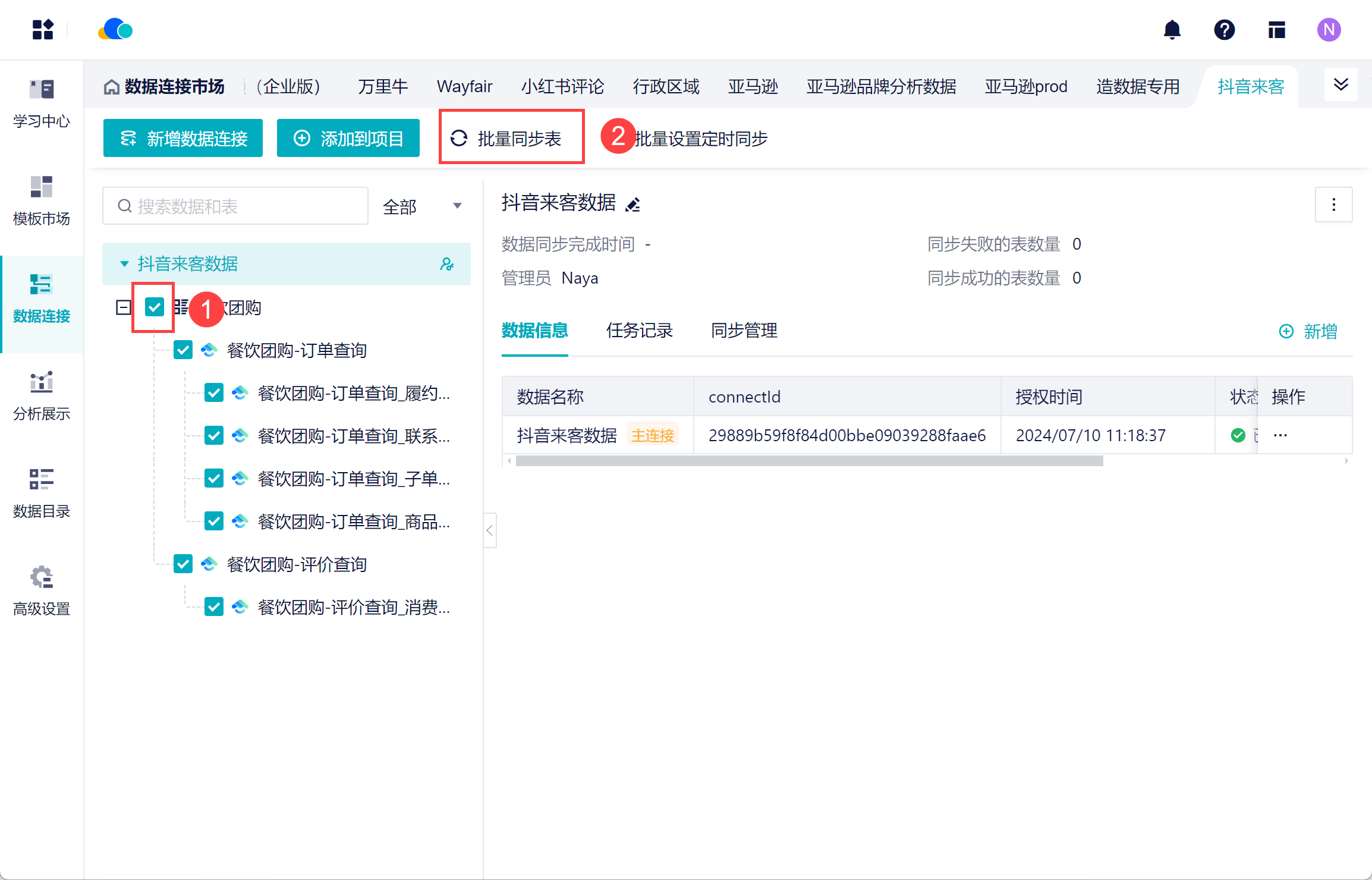Collapse the 抖音来客数据 tree node
The height and width of the screenshot is (880, 1372).
124,264
